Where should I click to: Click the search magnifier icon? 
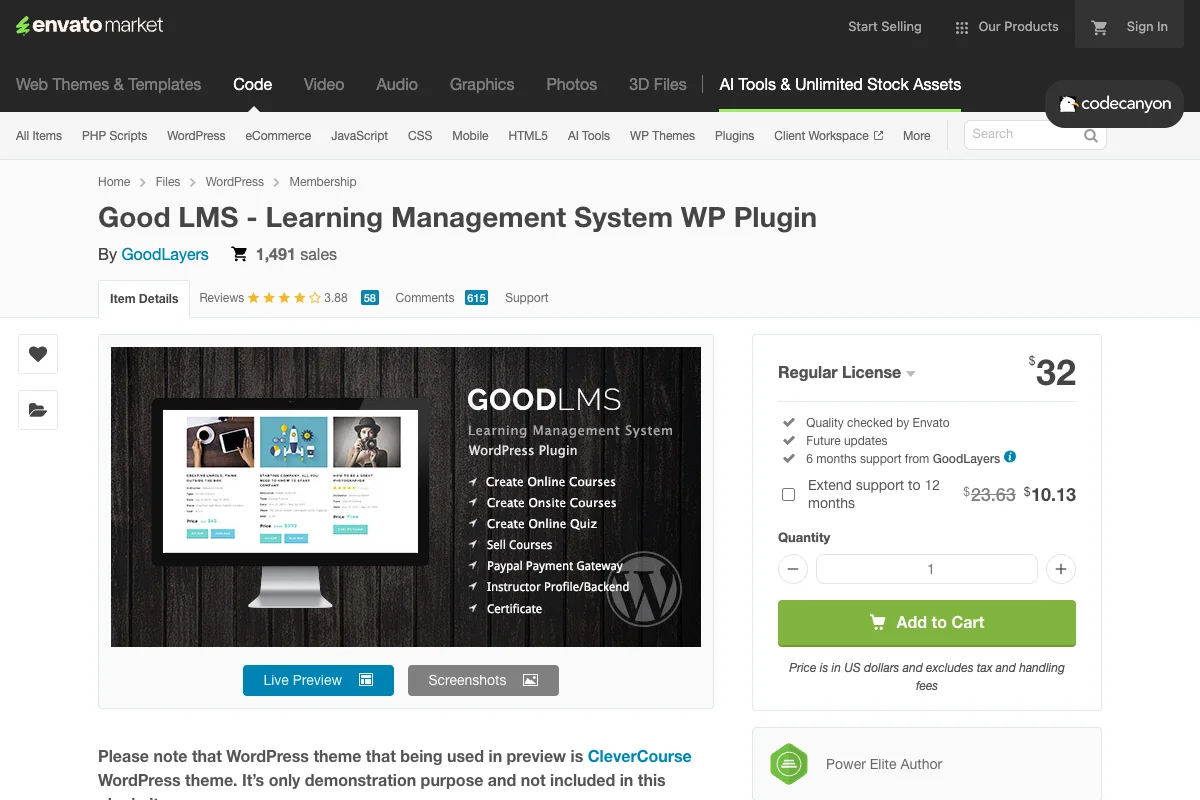click(1091, 135)
